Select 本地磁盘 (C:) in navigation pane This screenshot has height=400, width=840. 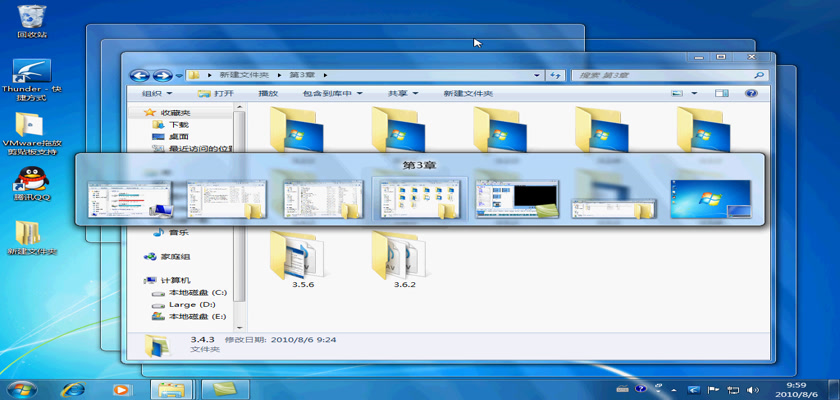pyautogui.click(x=196, y=292)
